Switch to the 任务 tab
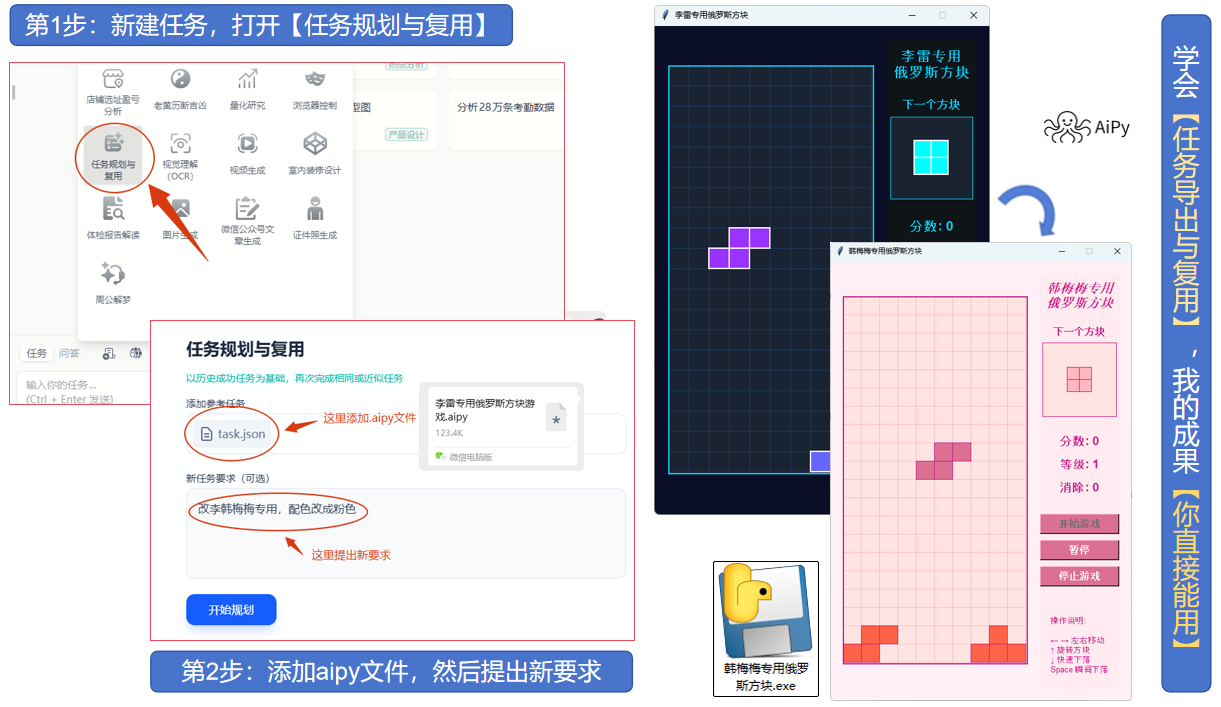The image size is (1221, 707). point(37,353)
